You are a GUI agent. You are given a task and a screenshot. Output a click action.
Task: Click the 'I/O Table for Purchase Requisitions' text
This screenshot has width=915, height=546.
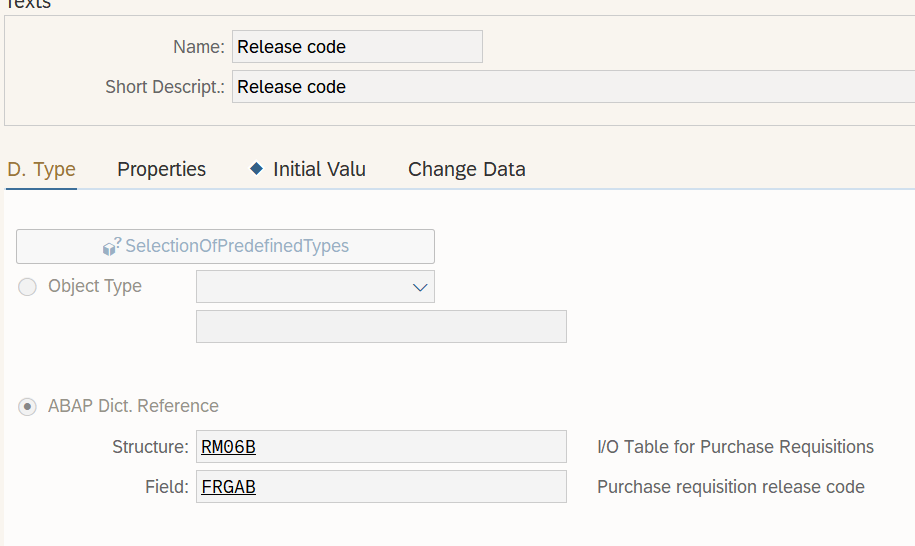click(735, 447)
